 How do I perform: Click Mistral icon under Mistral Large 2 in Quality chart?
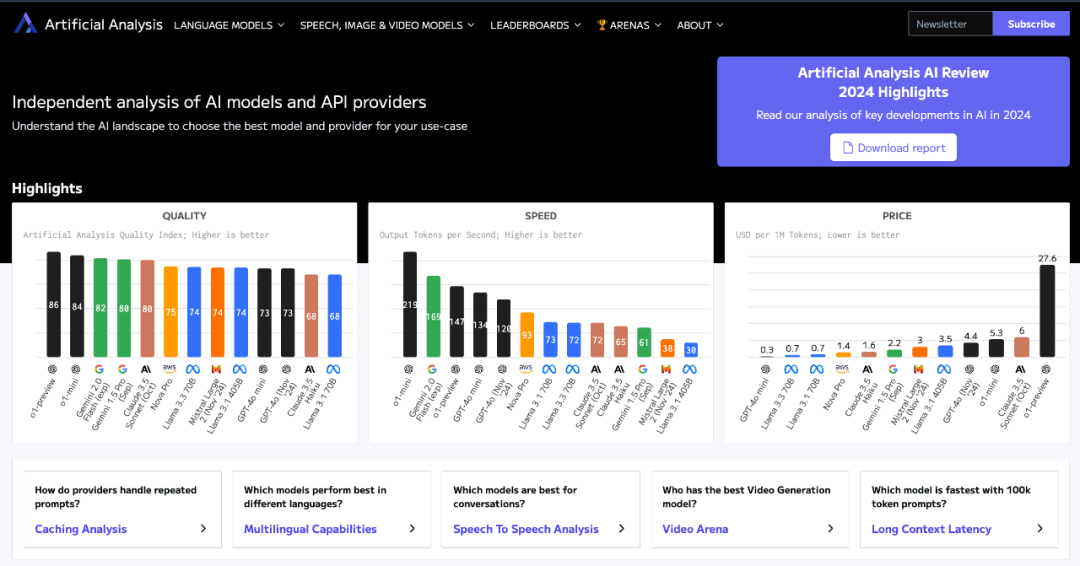click(x=216, y=370)
